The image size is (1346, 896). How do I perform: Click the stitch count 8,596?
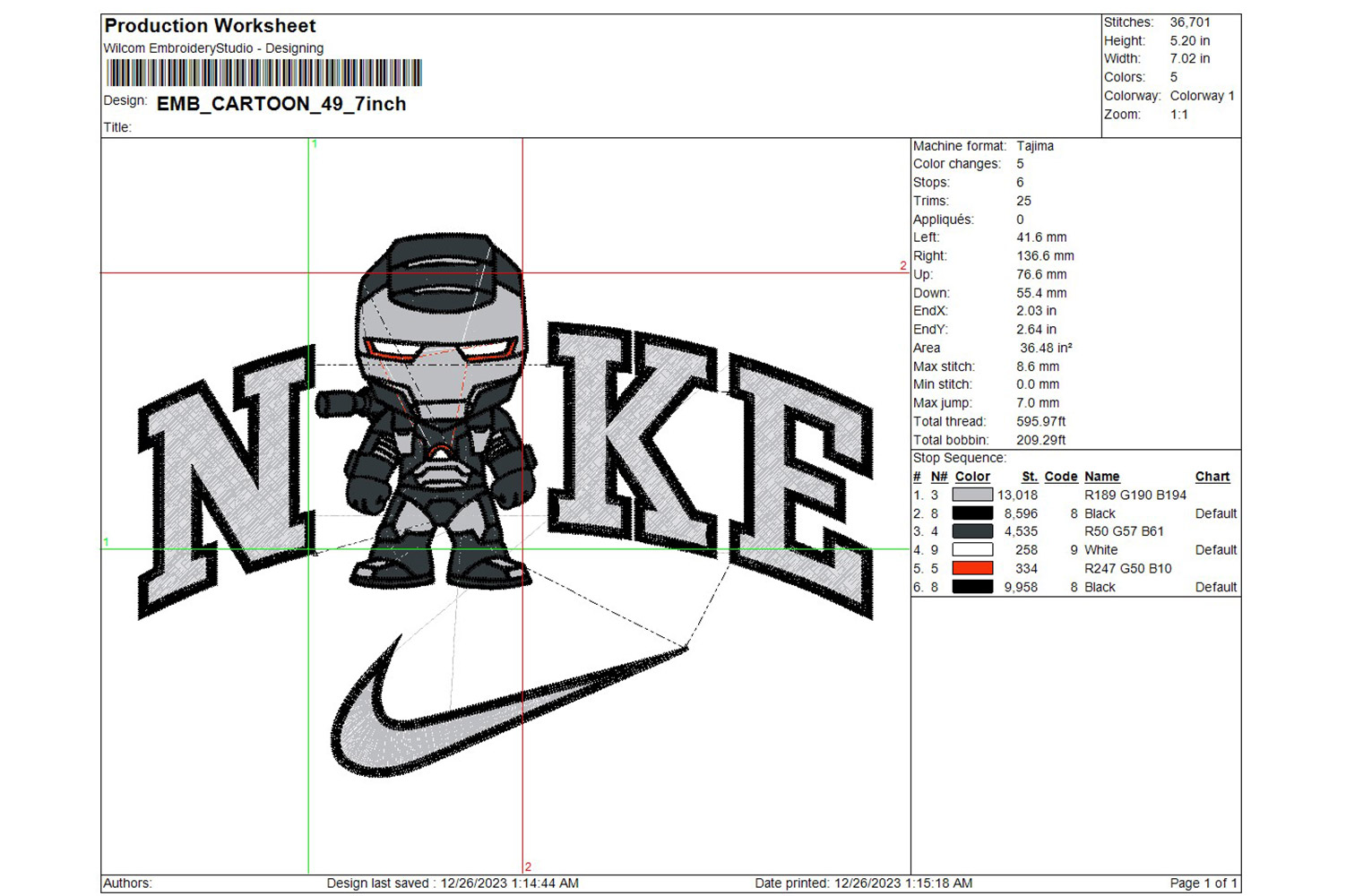(1021, 513)
